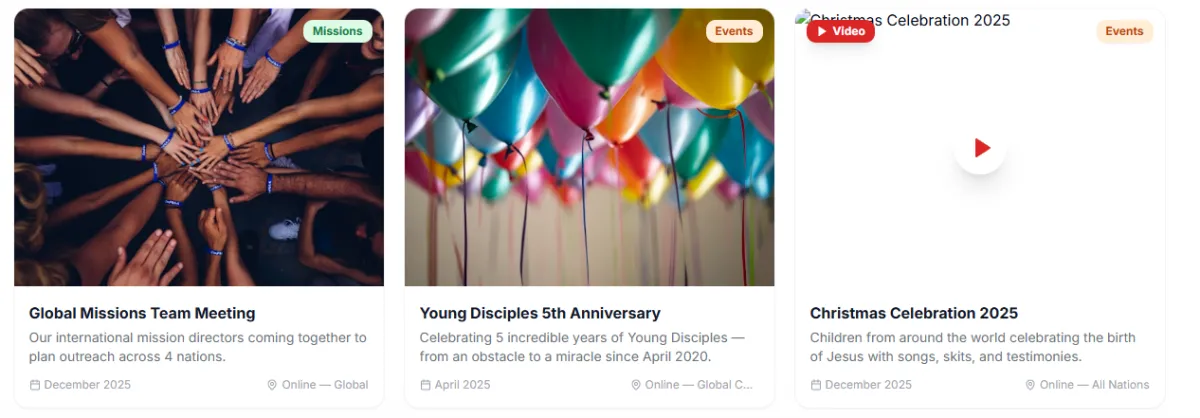This screenshot has height=418, width=1200.
Task: Click the red Video badge icon
Action: tap(823, 32)
